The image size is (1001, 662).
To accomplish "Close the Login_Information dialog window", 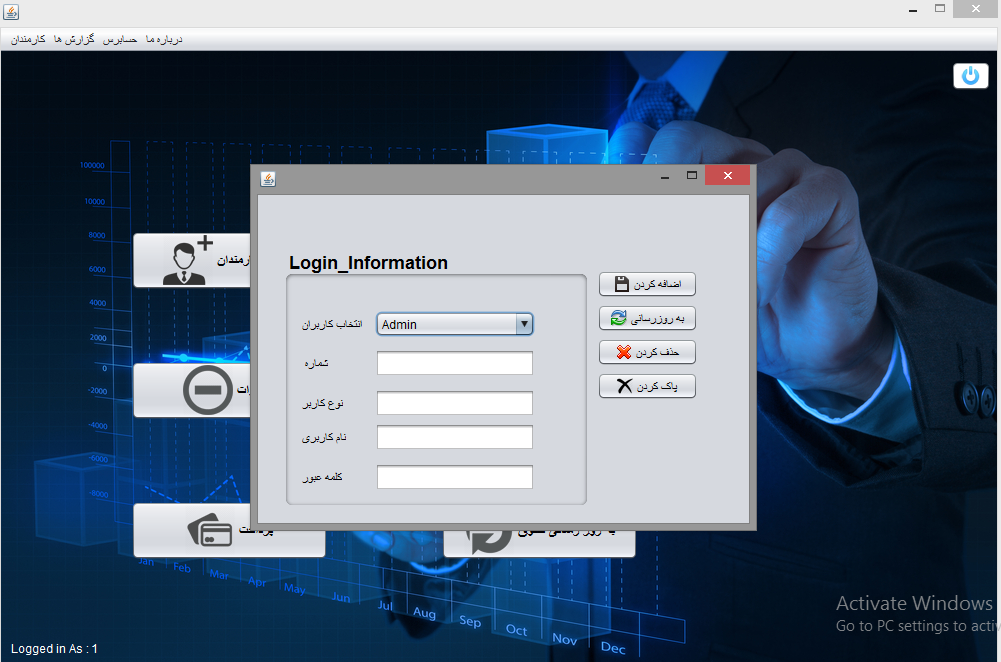I will coord(727,176).
